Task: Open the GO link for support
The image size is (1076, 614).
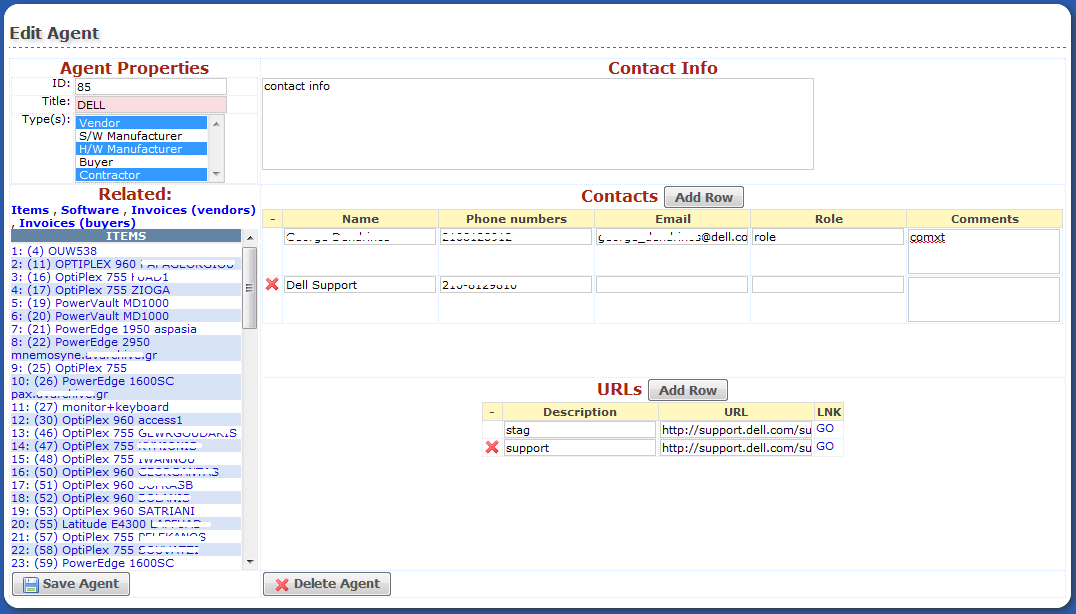Action: tap(825, 446)
